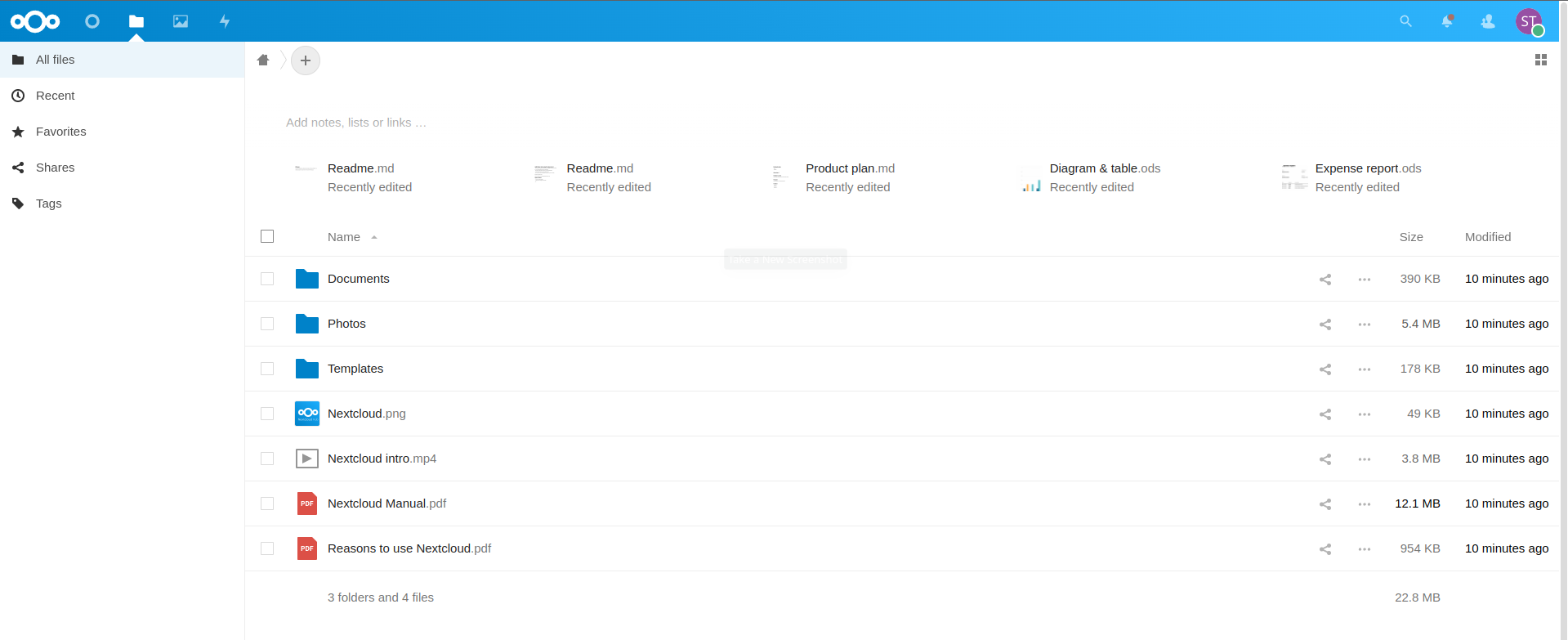Open the Documents folder icon
1568x640 pixels.
pyautogui.click(x=307, y=279)
